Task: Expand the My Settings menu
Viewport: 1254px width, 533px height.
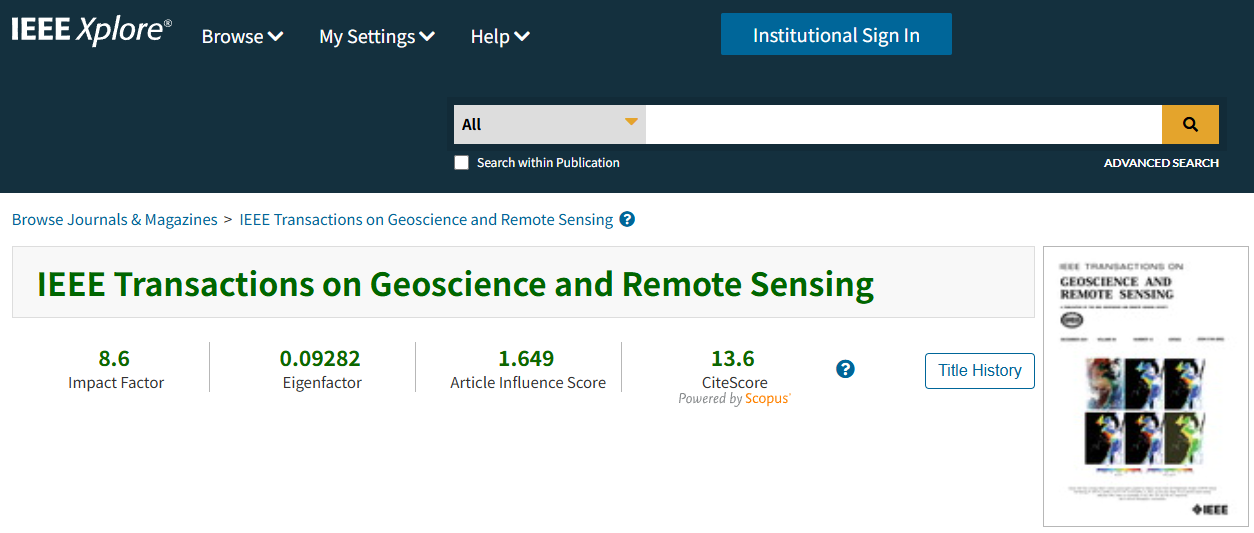Action: pos(376,37)
